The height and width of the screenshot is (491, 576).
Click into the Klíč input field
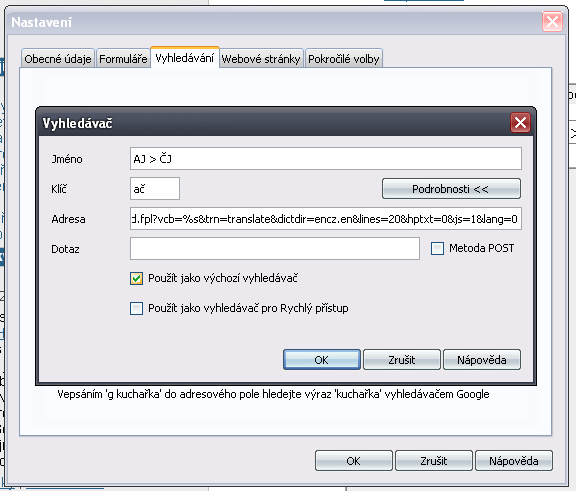(x=155, y=189)
